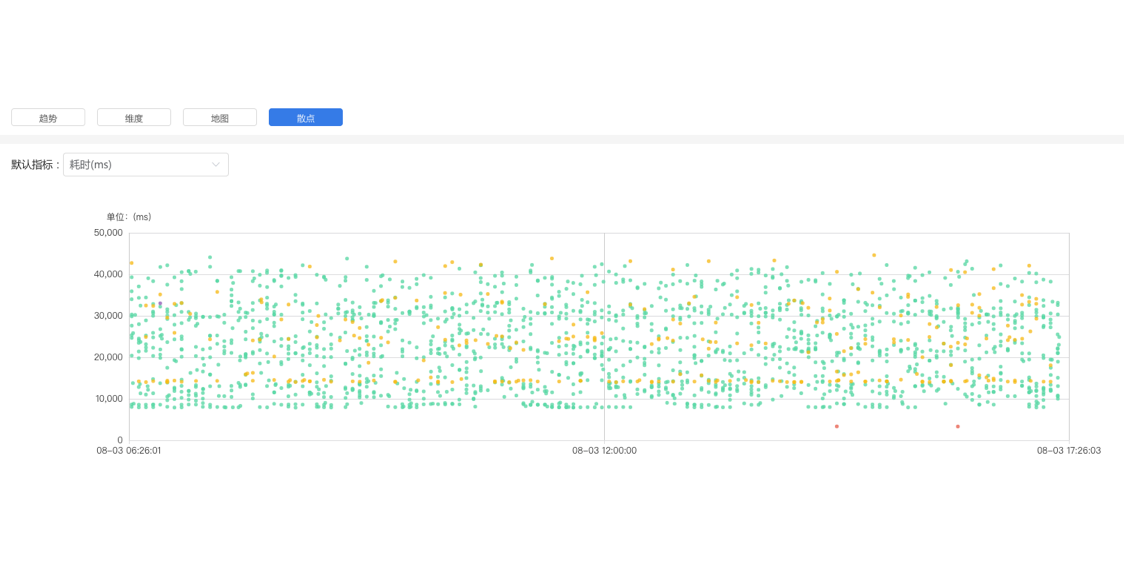
Task: Open the 耗时(ms) metric dropdown
Action: point(146,165)
